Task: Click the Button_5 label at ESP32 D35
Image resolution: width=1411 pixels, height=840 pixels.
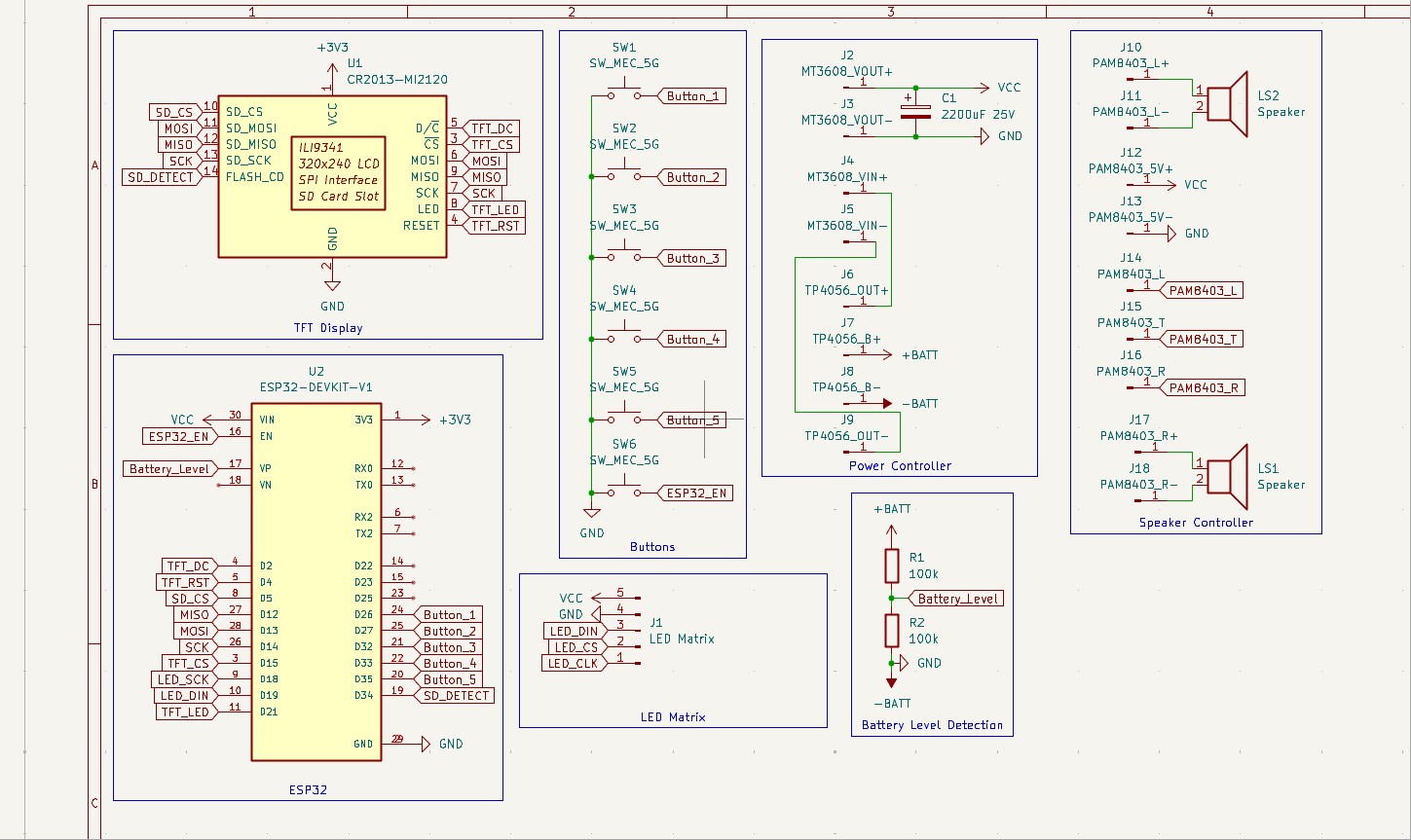Action: pyautogui.click(x=448, y=678)
